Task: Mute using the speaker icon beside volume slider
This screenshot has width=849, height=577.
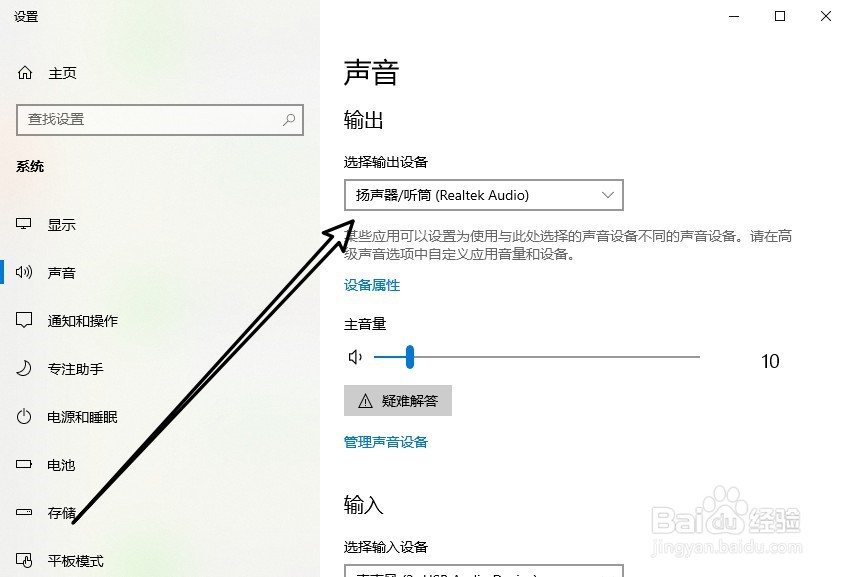Action: point(355,357)
